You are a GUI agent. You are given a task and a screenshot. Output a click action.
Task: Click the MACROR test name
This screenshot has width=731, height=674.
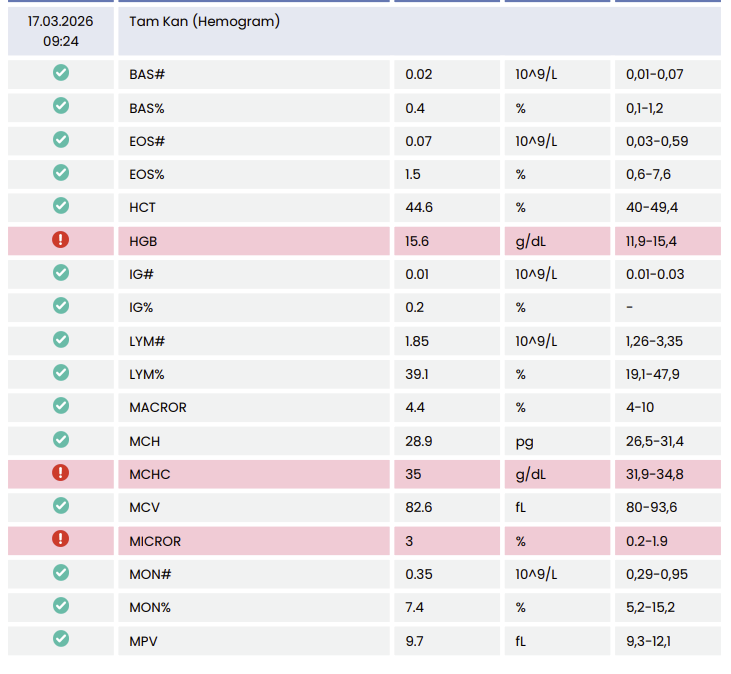158,407
